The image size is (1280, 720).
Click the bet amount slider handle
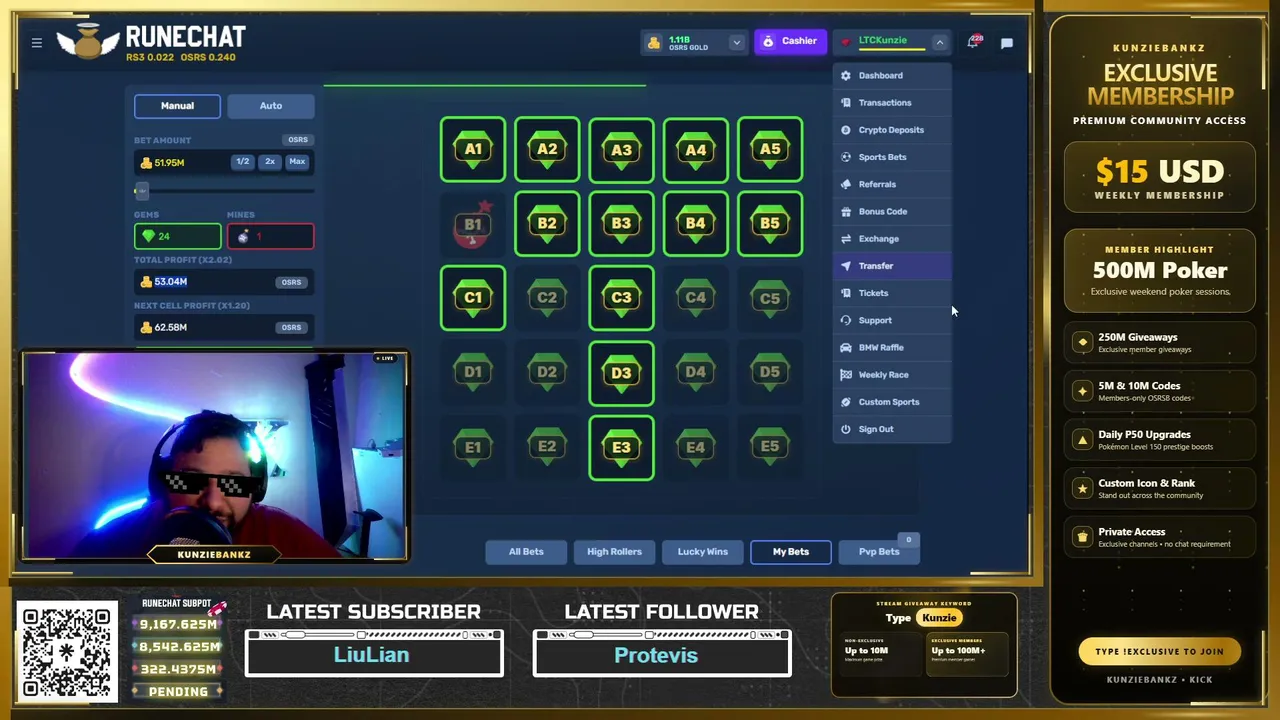pos(141,191)
